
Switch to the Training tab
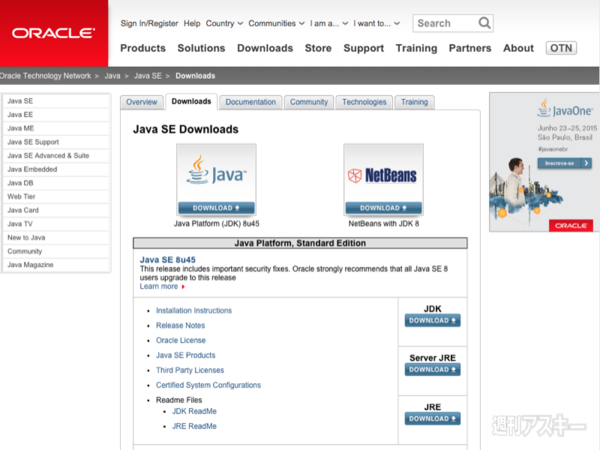click(414, 102)
